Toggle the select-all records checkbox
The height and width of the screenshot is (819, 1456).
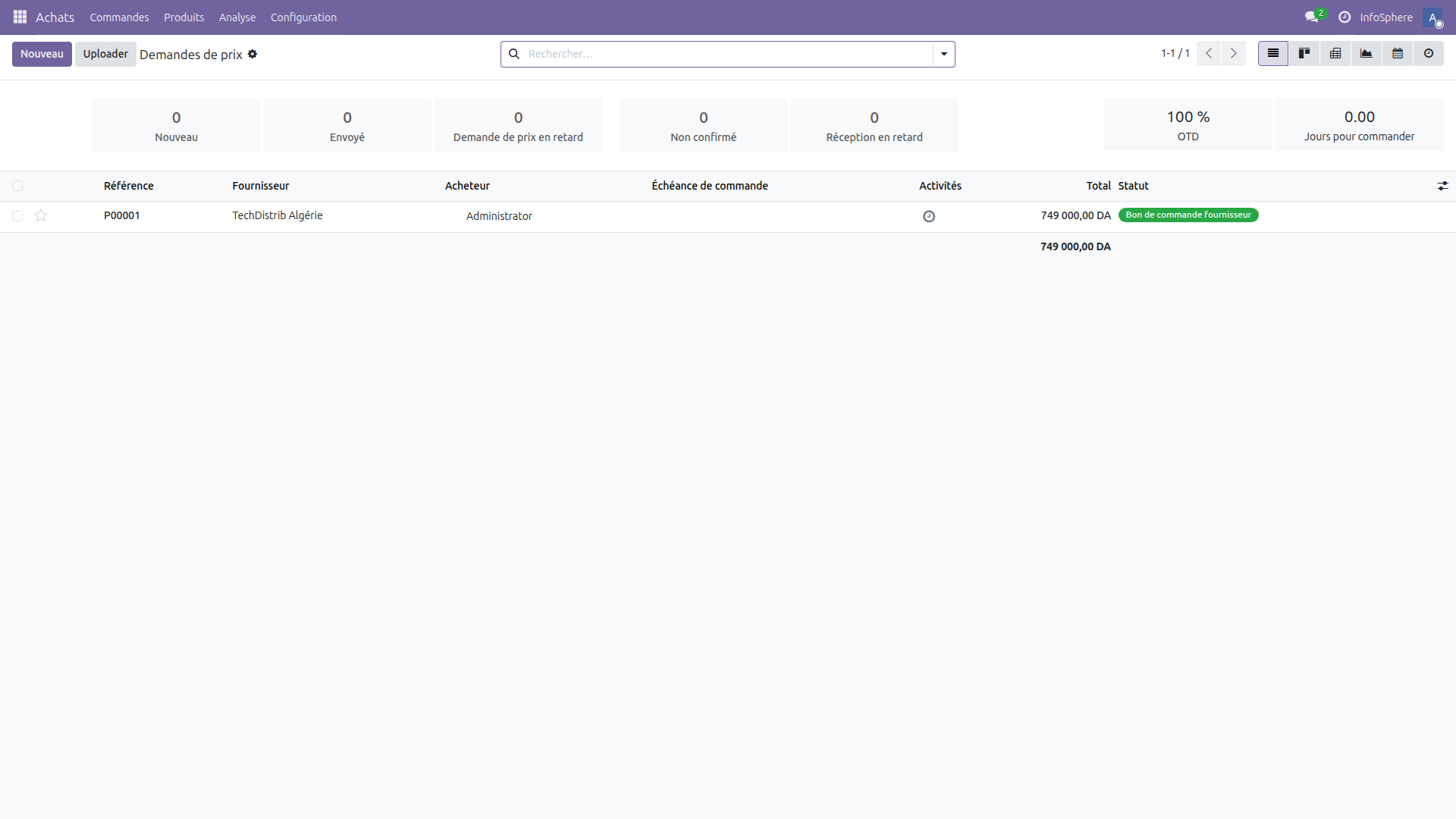(17, 186)
